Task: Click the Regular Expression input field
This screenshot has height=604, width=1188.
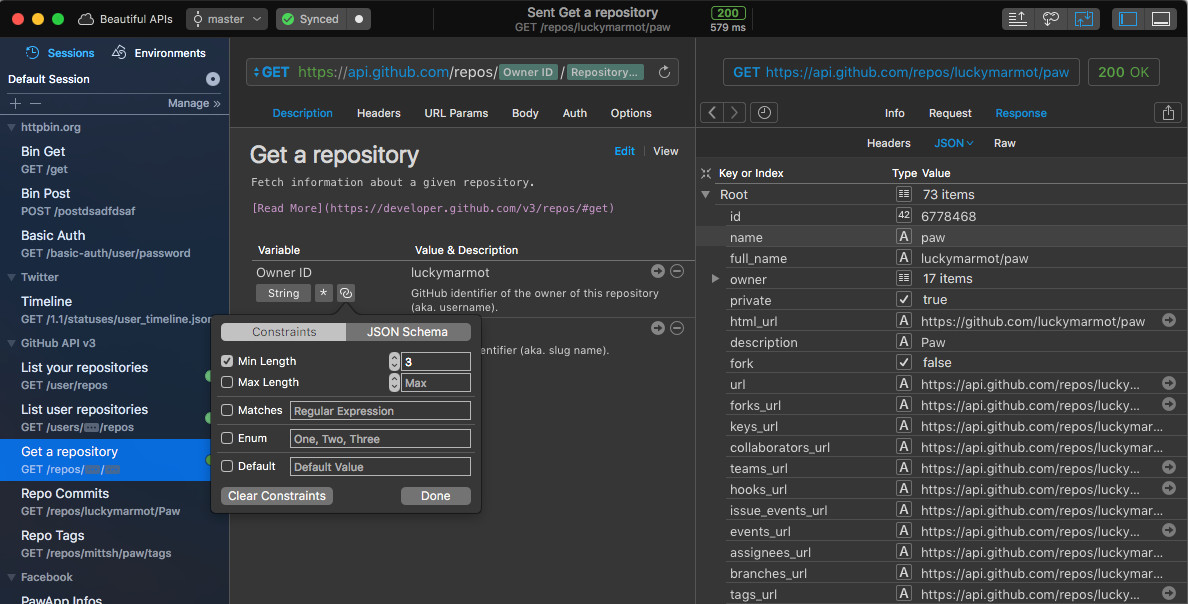Action: [380, 411]
